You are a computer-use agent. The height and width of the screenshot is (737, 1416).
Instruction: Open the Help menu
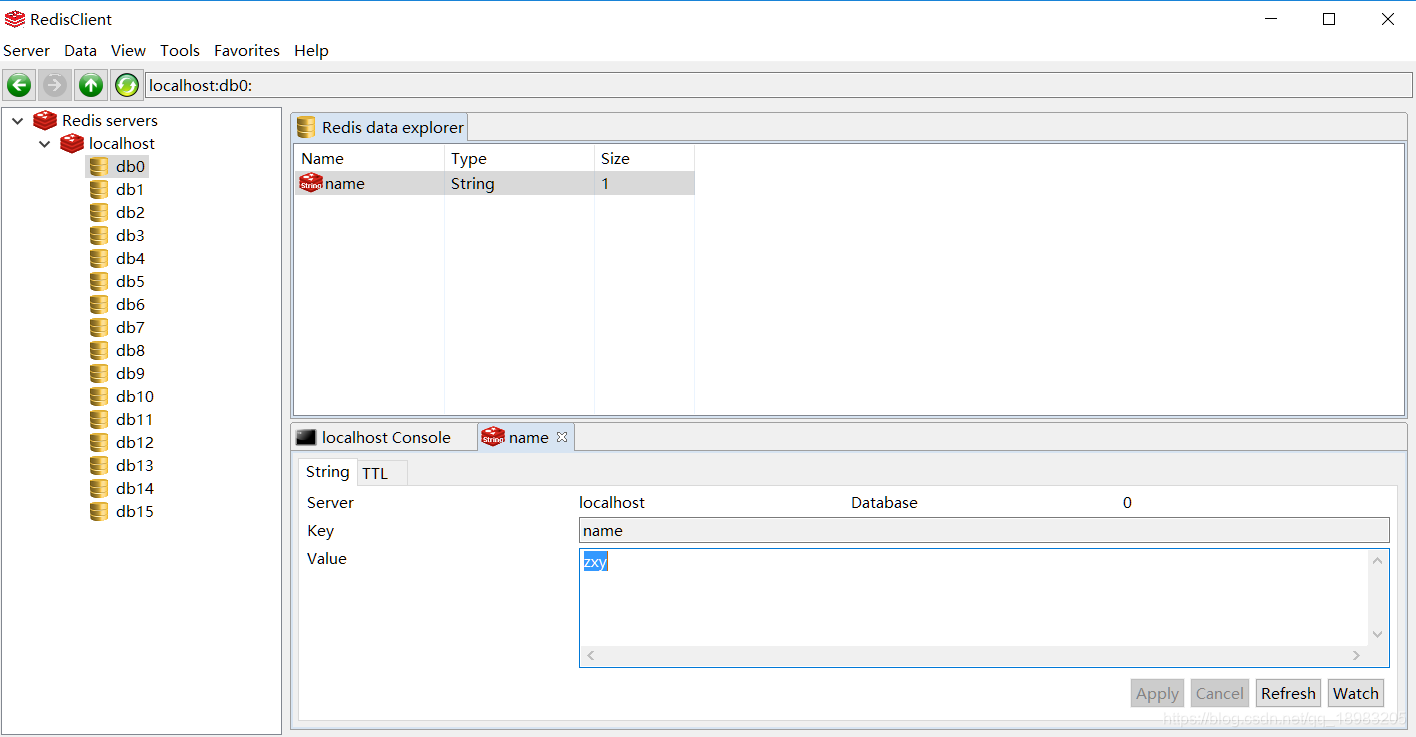tap(311, 50)
